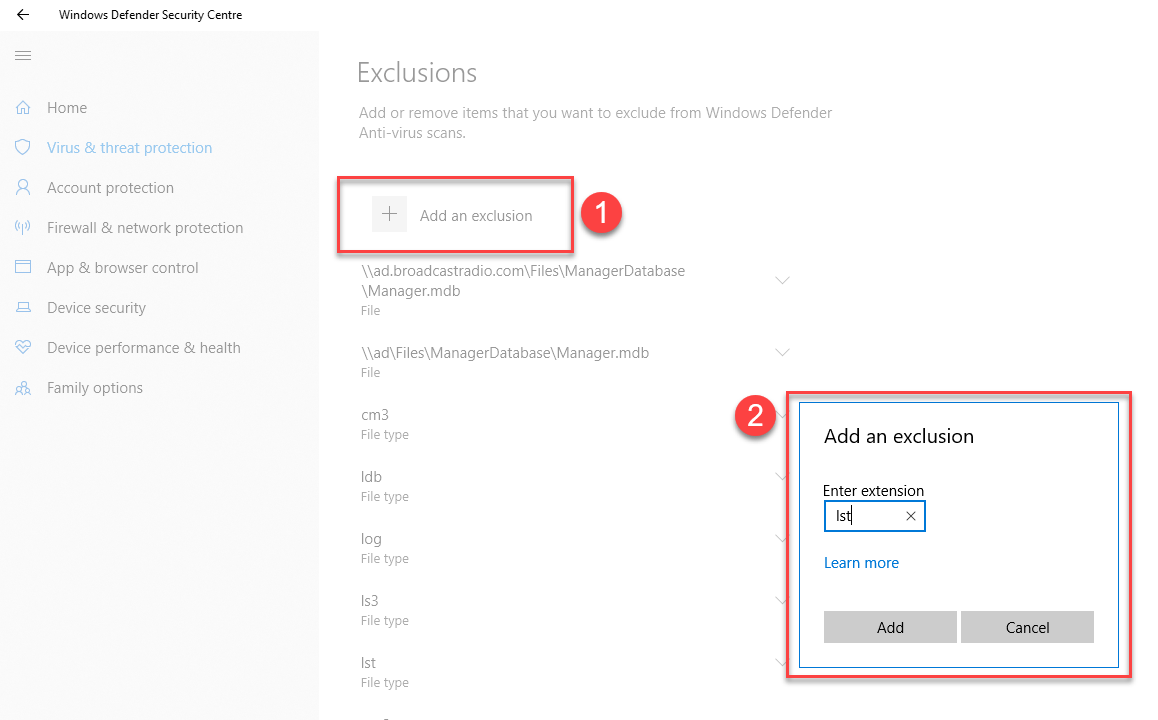Open Account protection section
1158x720 pixels.
click(110, 188)
